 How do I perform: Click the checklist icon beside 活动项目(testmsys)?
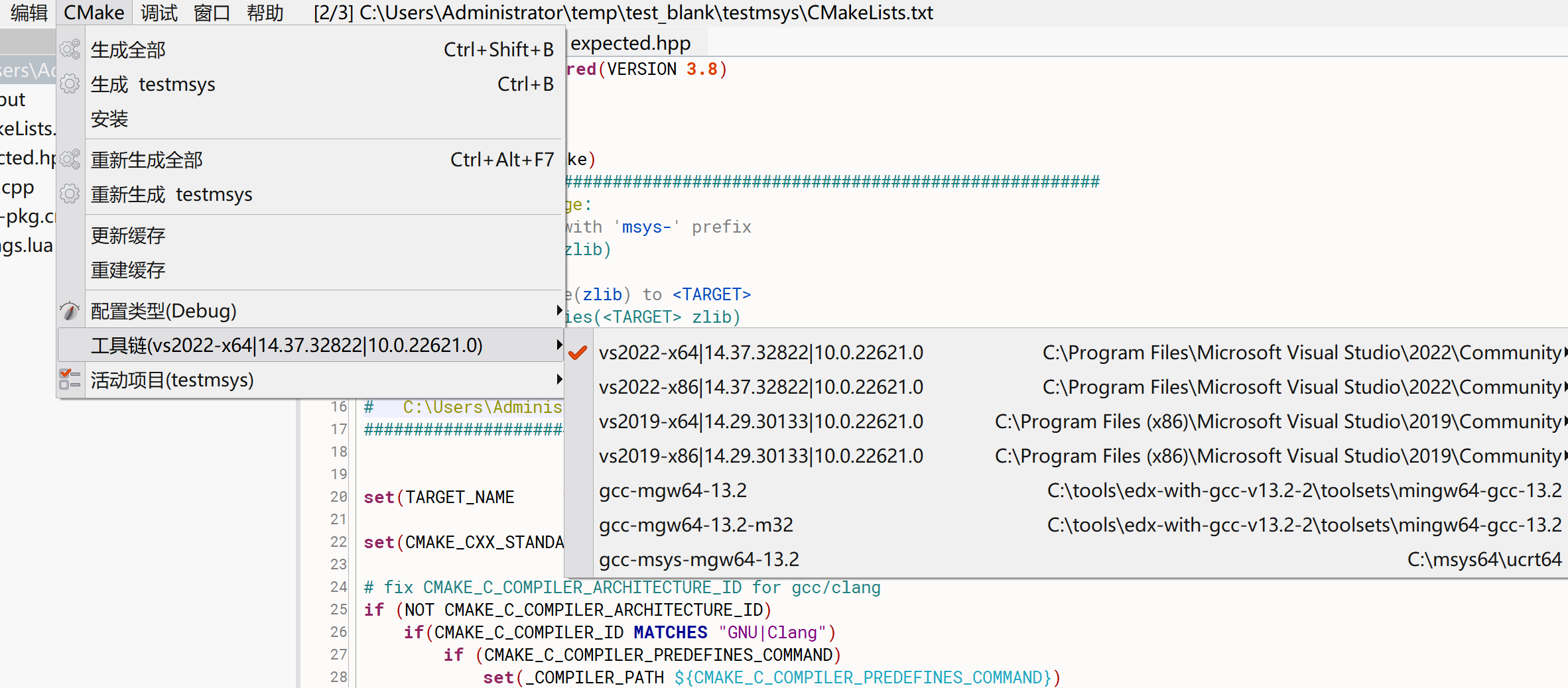coord(69,378)
